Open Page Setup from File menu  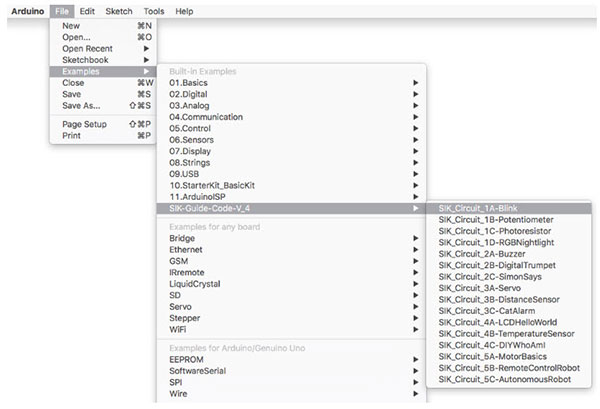[103, 124]
